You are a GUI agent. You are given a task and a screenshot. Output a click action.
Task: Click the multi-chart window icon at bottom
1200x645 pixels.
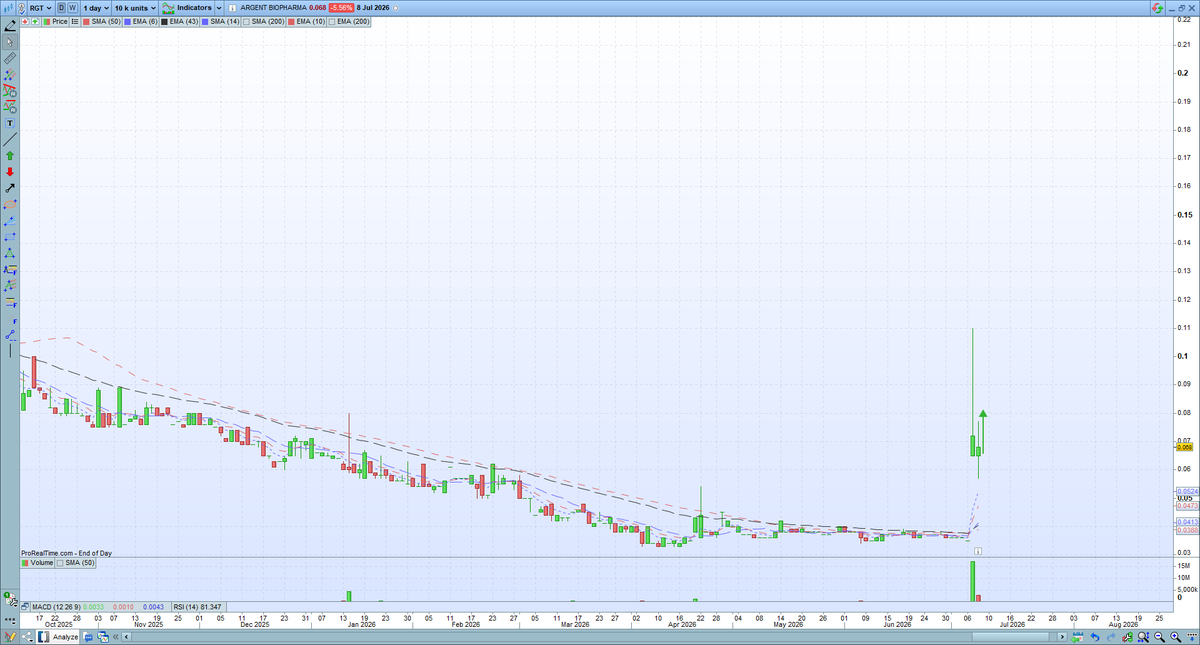click(x=103, y=636)
